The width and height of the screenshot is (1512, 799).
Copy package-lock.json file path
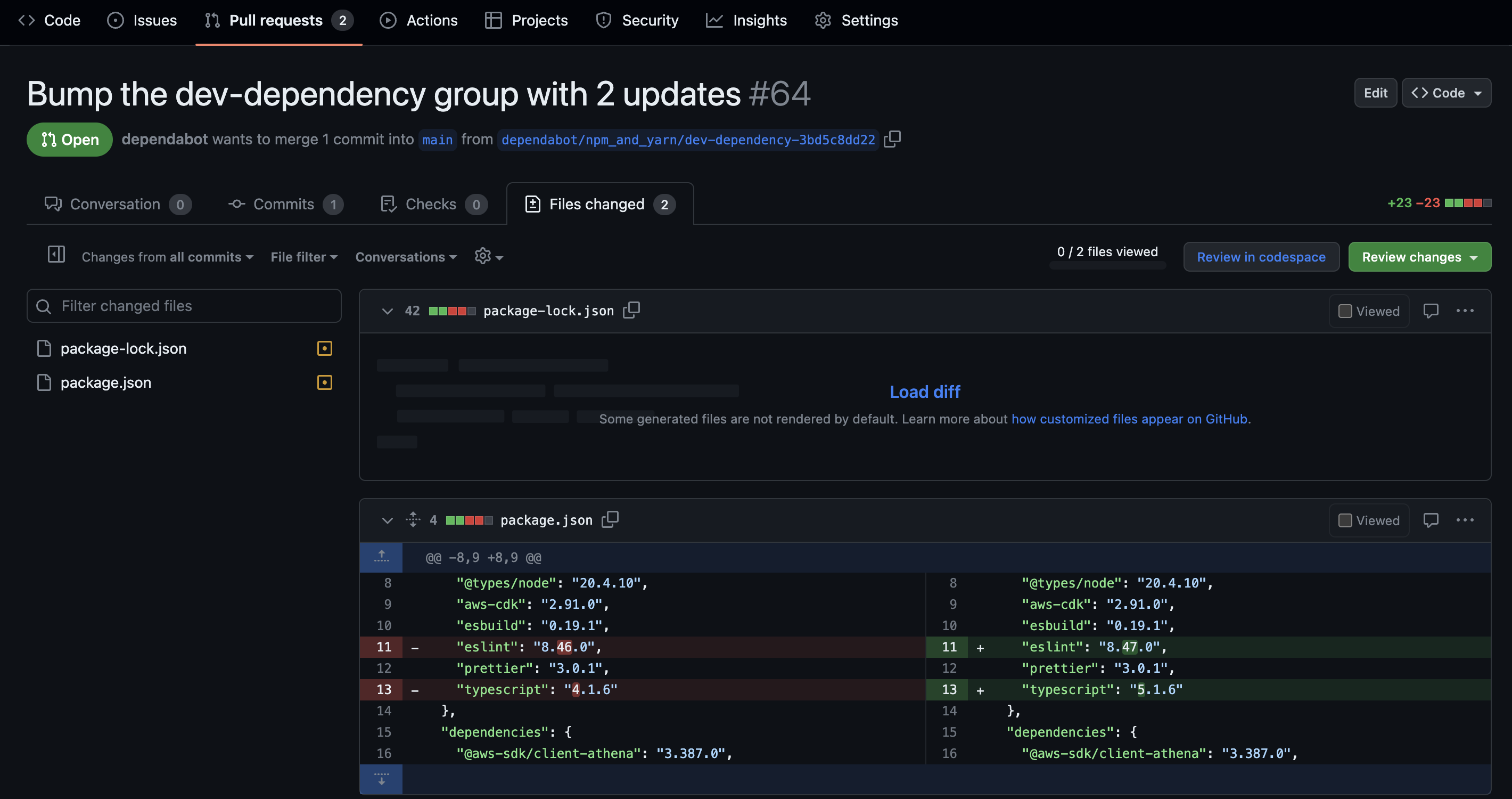[x=631, y=310]
